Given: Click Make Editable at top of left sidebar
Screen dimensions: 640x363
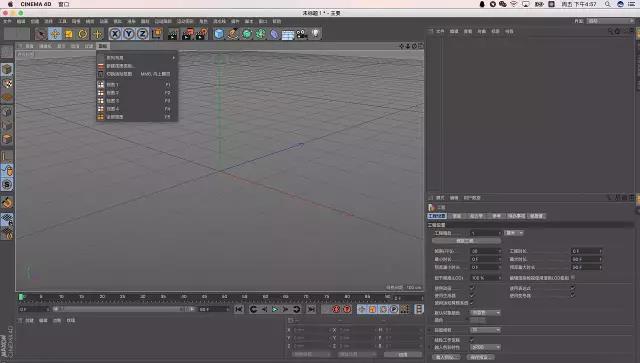Looking at the screenshot, I should pyautogui.click(x=7, y=52).
